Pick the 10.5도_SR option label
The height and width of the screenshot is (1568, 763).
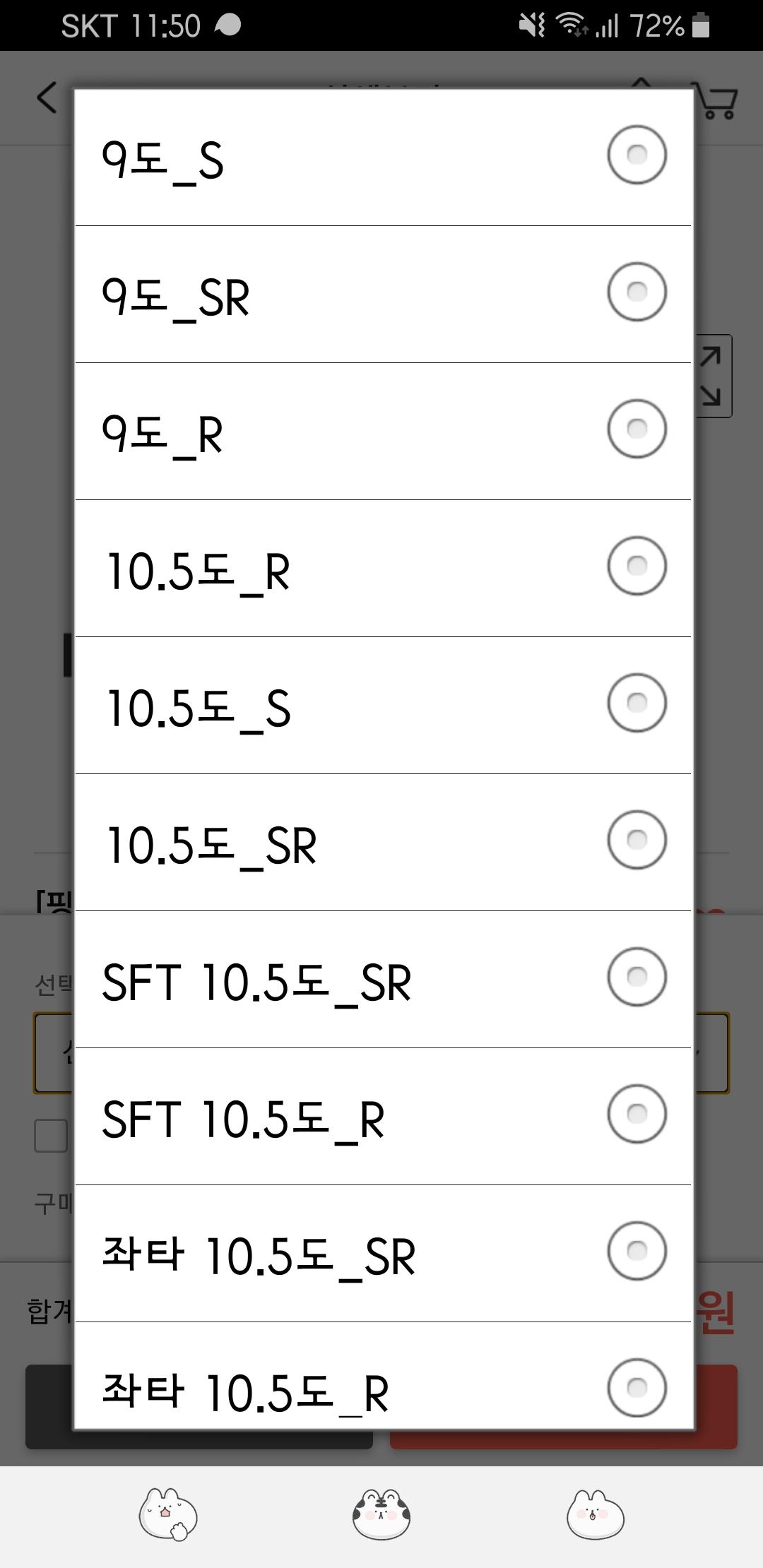point(212,845)
